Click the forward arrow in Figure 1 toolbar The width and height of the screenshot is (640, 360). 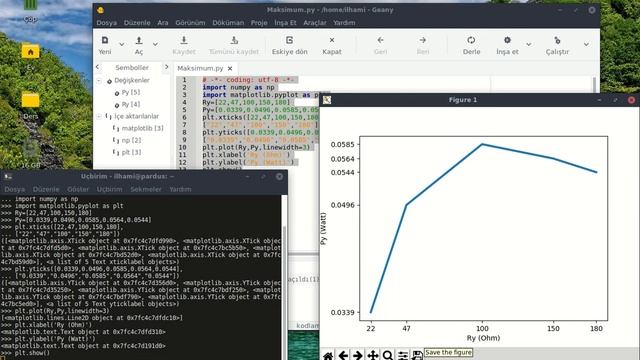[358, 356]
